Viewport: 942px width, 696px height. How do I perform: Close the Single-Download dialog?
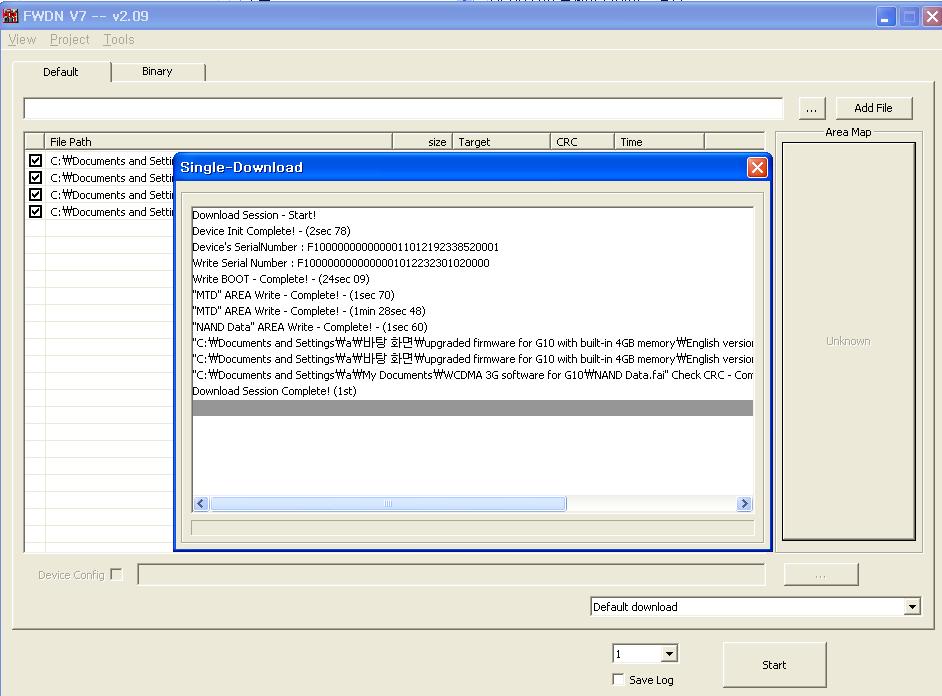pos(757,168)
